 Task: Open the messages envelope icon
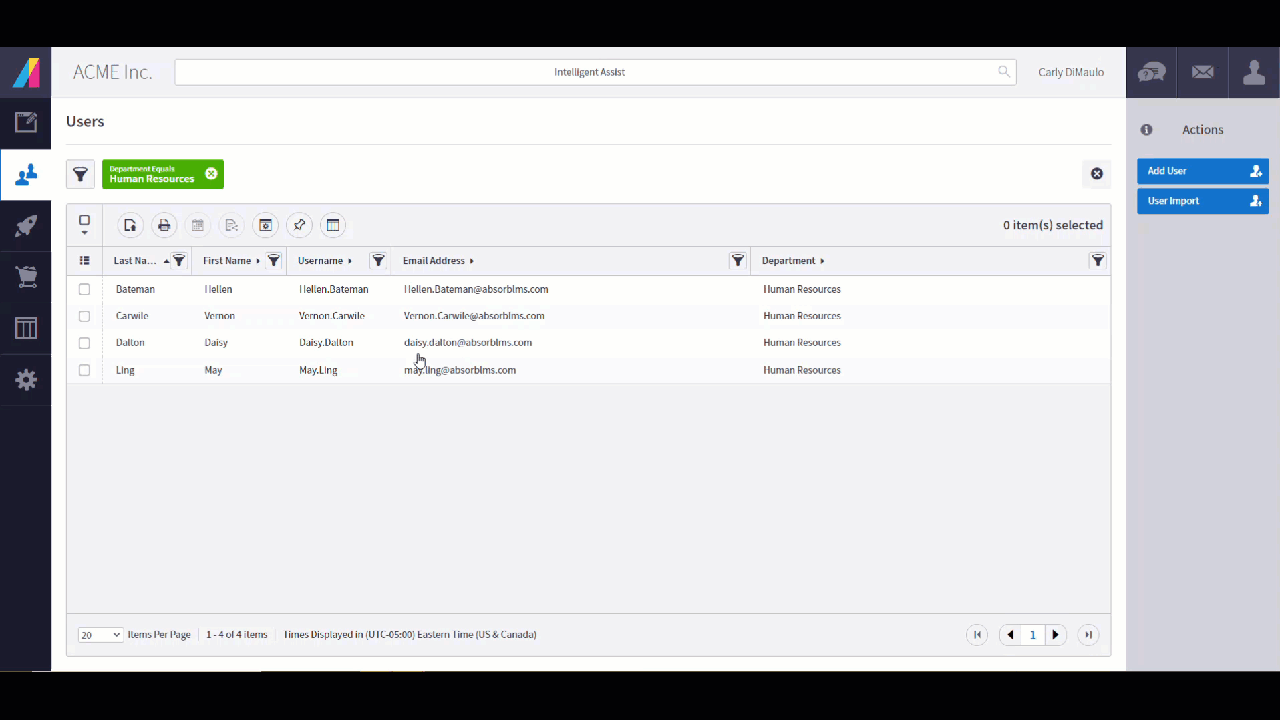[1203, 72]
